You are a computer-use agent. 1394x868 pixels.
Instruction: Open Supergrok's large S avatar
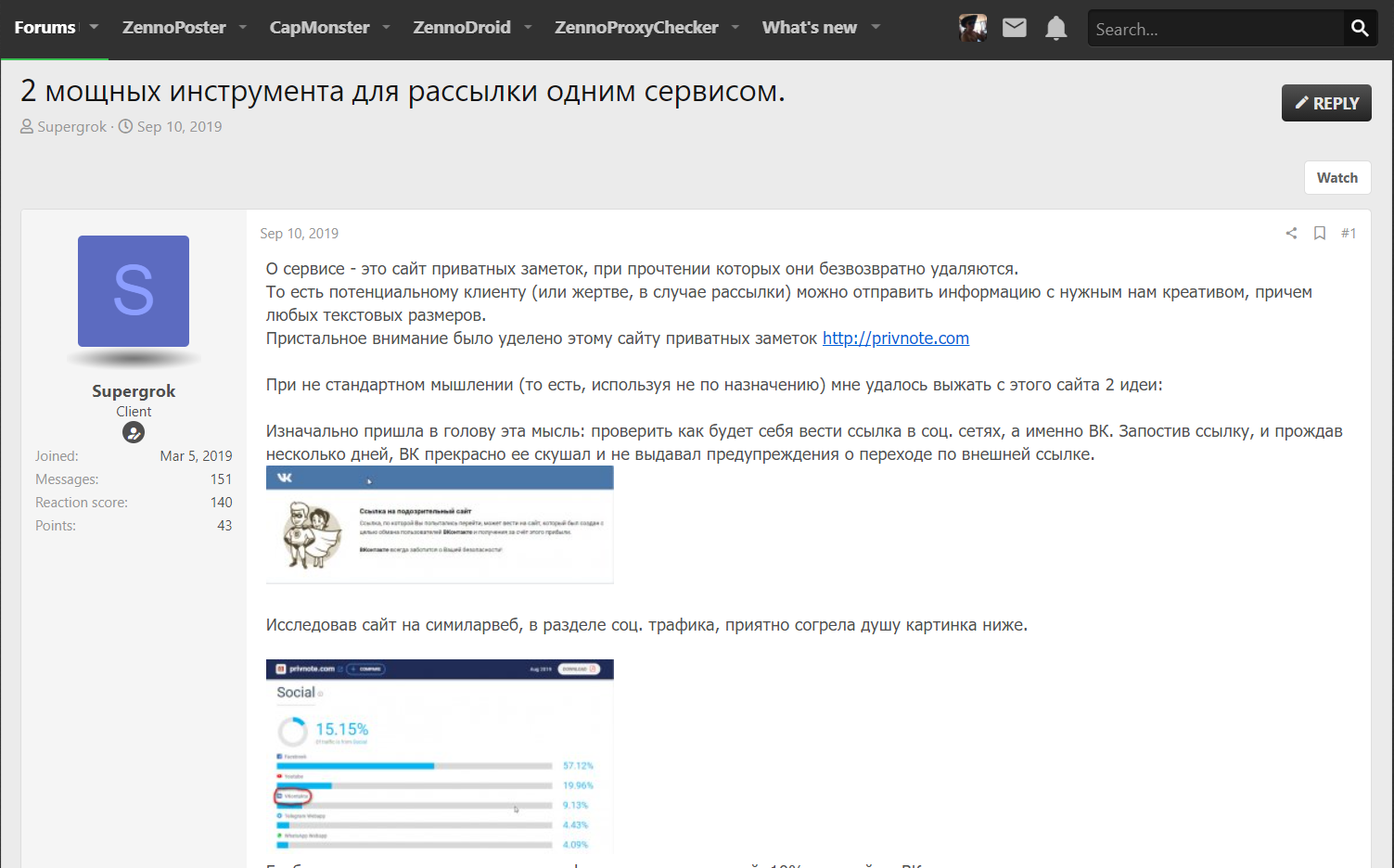[134, 291]
